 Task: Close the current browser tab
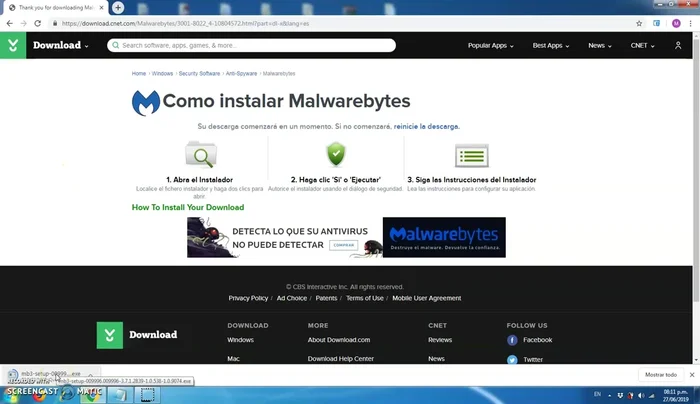(x=101, y=8)
